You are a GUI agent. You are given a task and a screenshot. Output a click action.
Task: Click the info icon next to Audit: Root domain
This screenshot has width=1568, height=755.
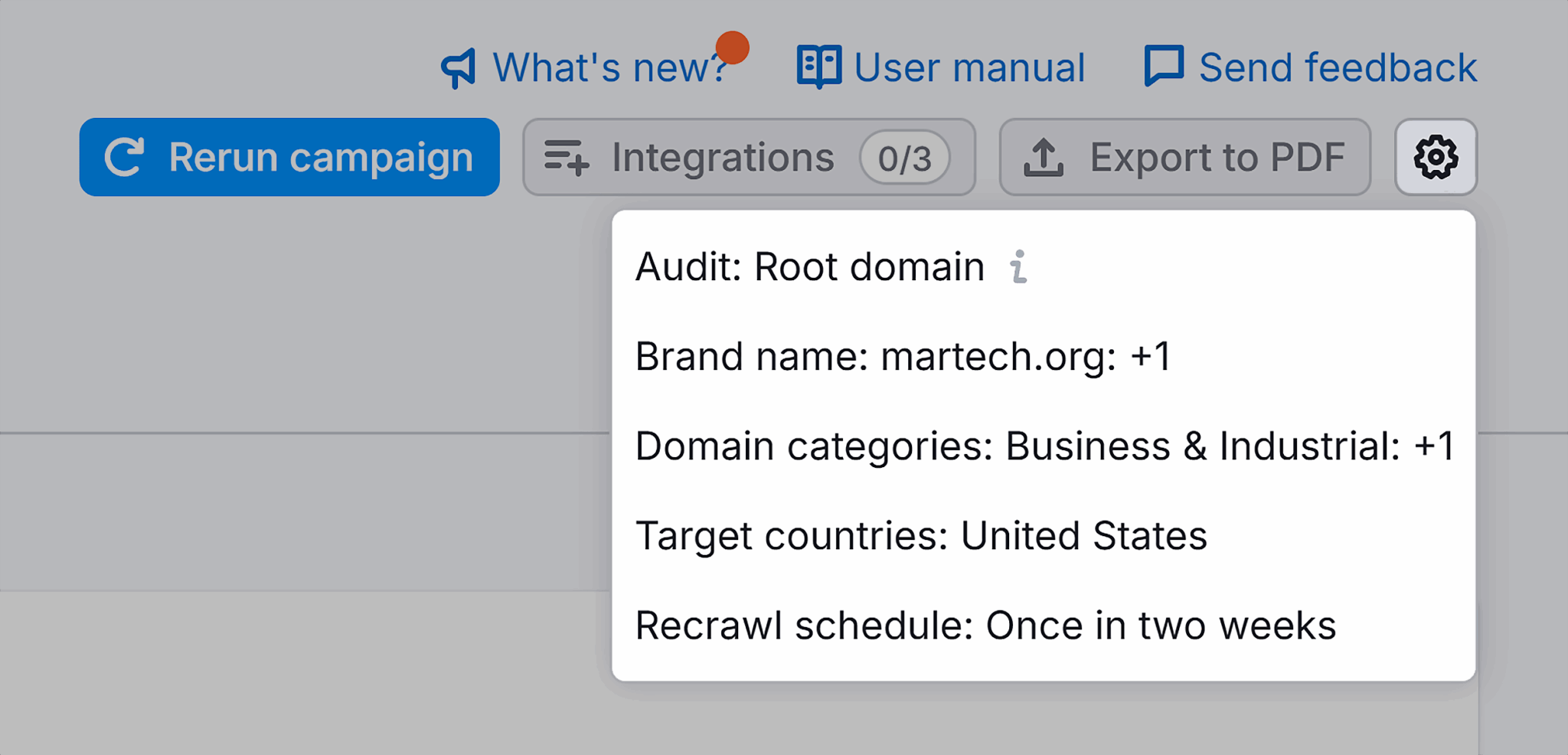[x=1018, y=266]
